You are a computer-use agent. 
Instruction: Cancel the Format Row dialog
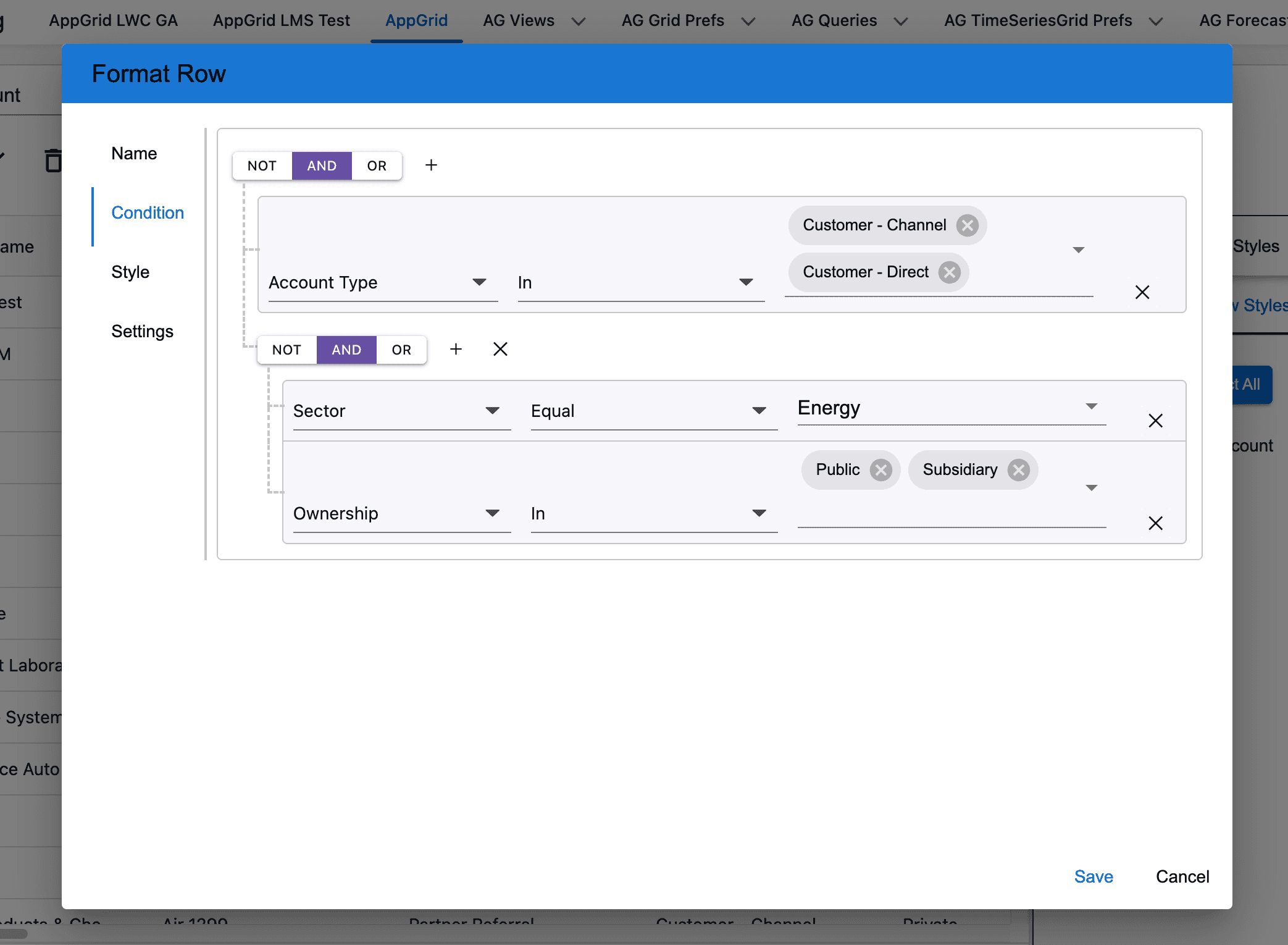point(1182,876)
